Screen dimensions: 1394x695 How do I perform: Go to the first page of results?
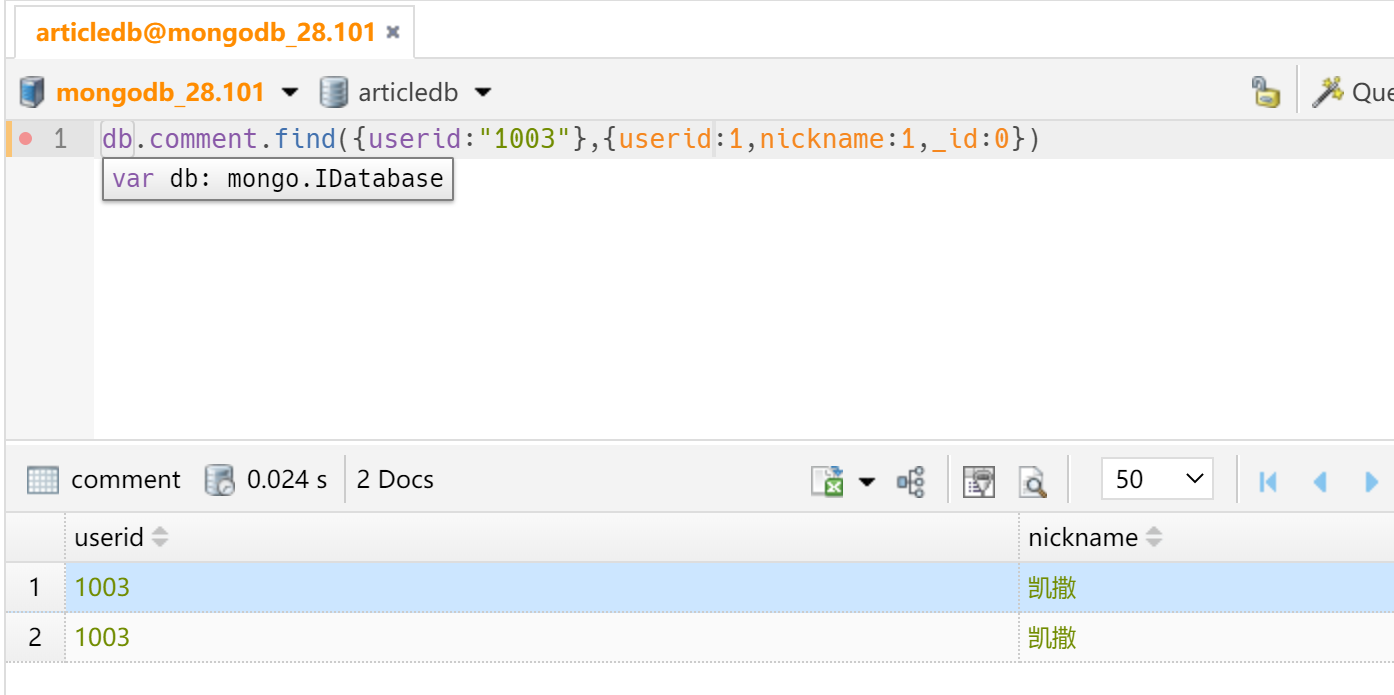[1268, 481]
